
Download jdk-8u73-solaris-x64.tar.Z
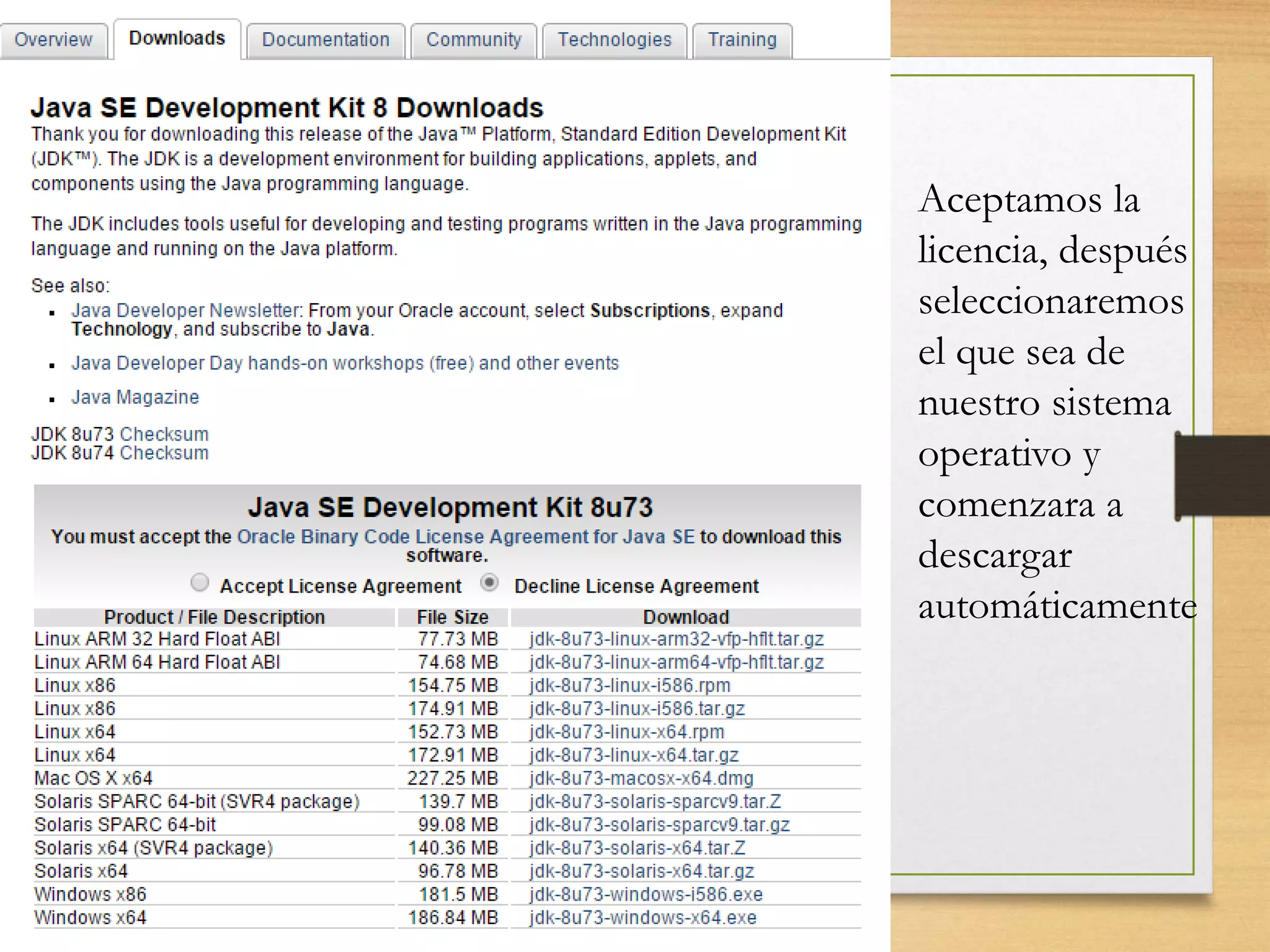637,848
